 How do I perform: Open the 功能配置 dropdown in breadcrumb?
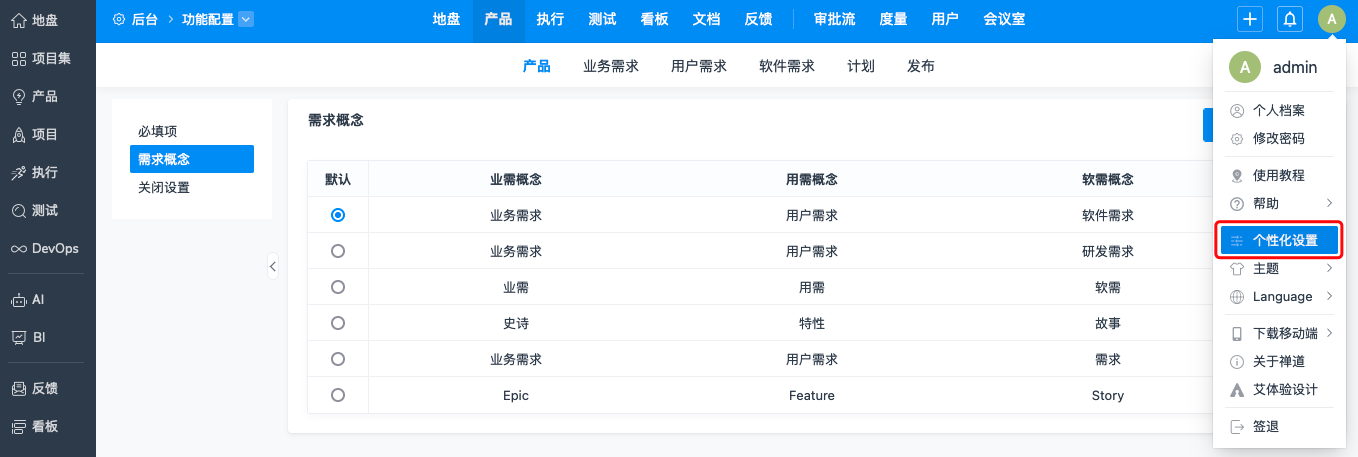[x=247, y=19]
